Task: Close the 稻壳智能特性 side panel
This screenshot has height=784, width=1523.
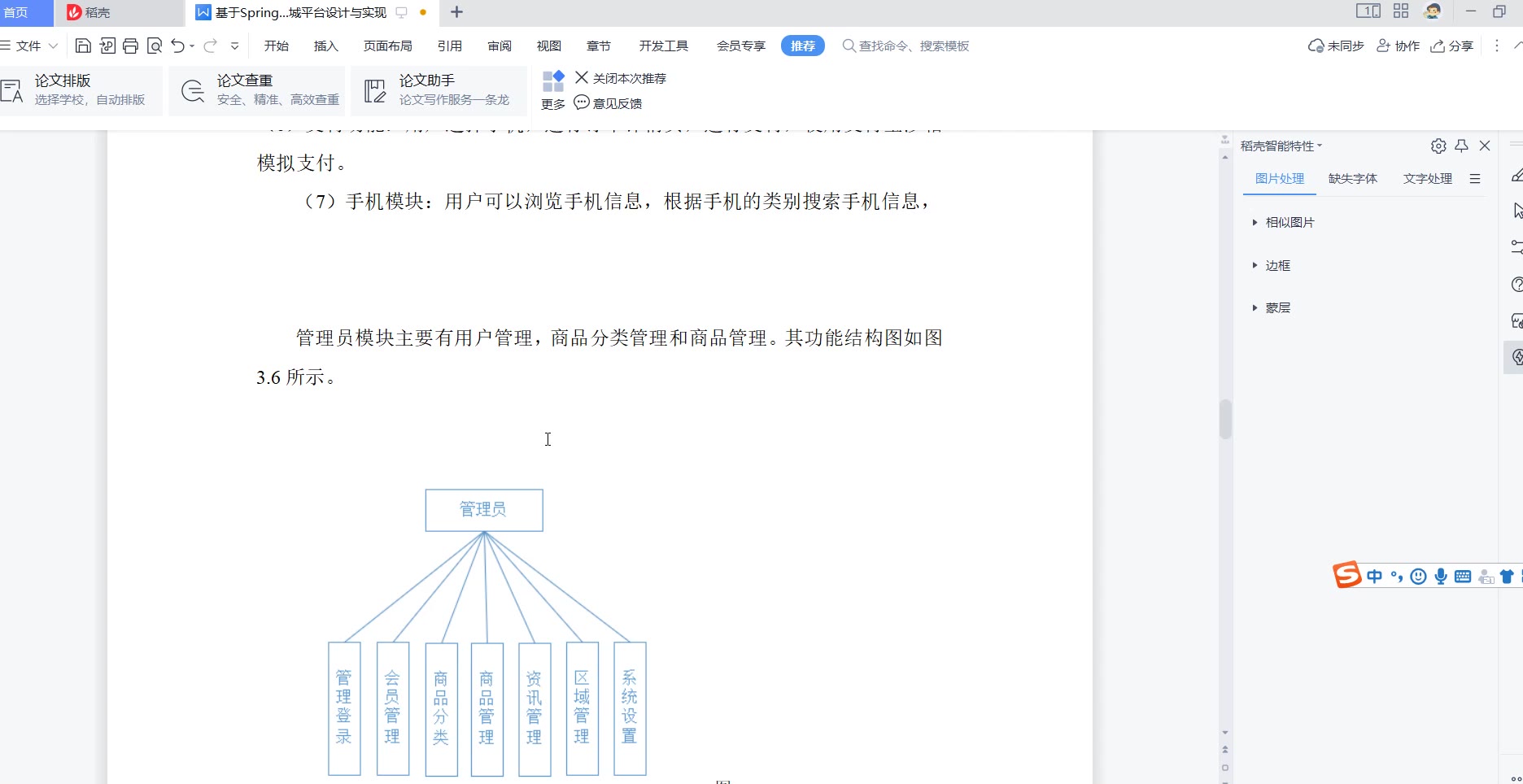Action: pyautogui.click(x=1485, y=146)
